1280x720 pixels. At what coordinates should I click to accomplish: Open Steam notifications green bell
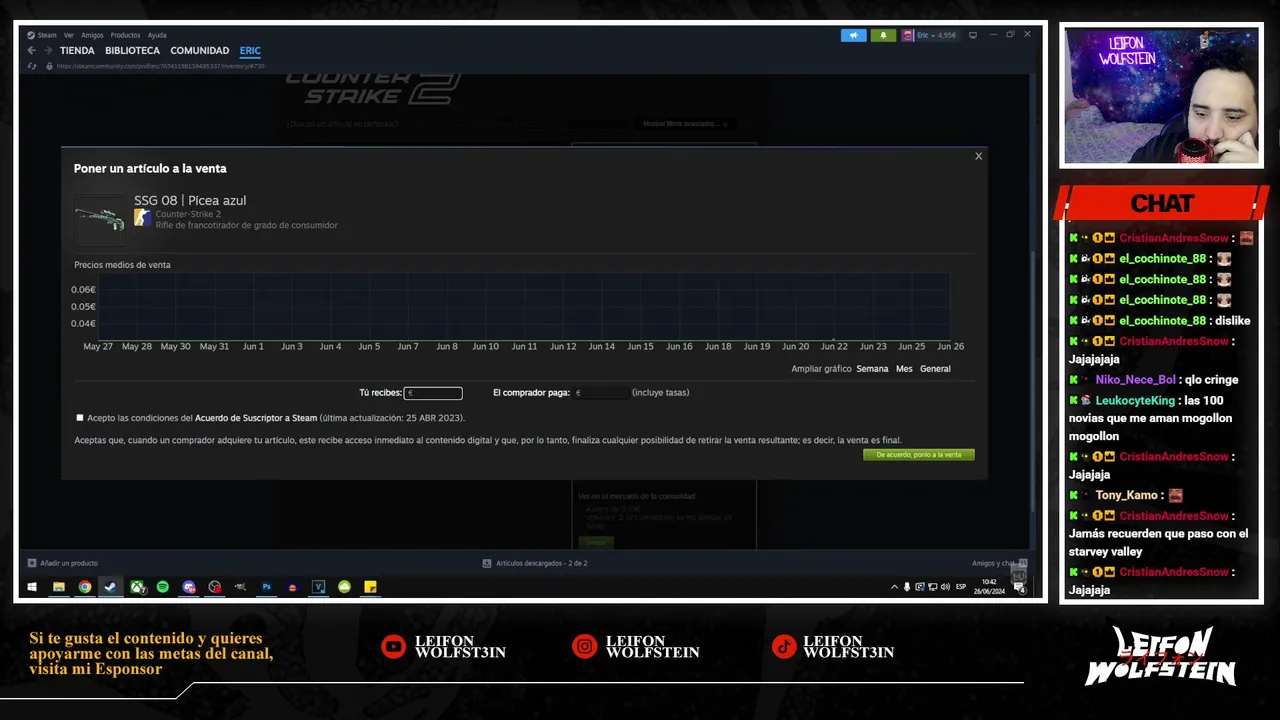(883, 35)
